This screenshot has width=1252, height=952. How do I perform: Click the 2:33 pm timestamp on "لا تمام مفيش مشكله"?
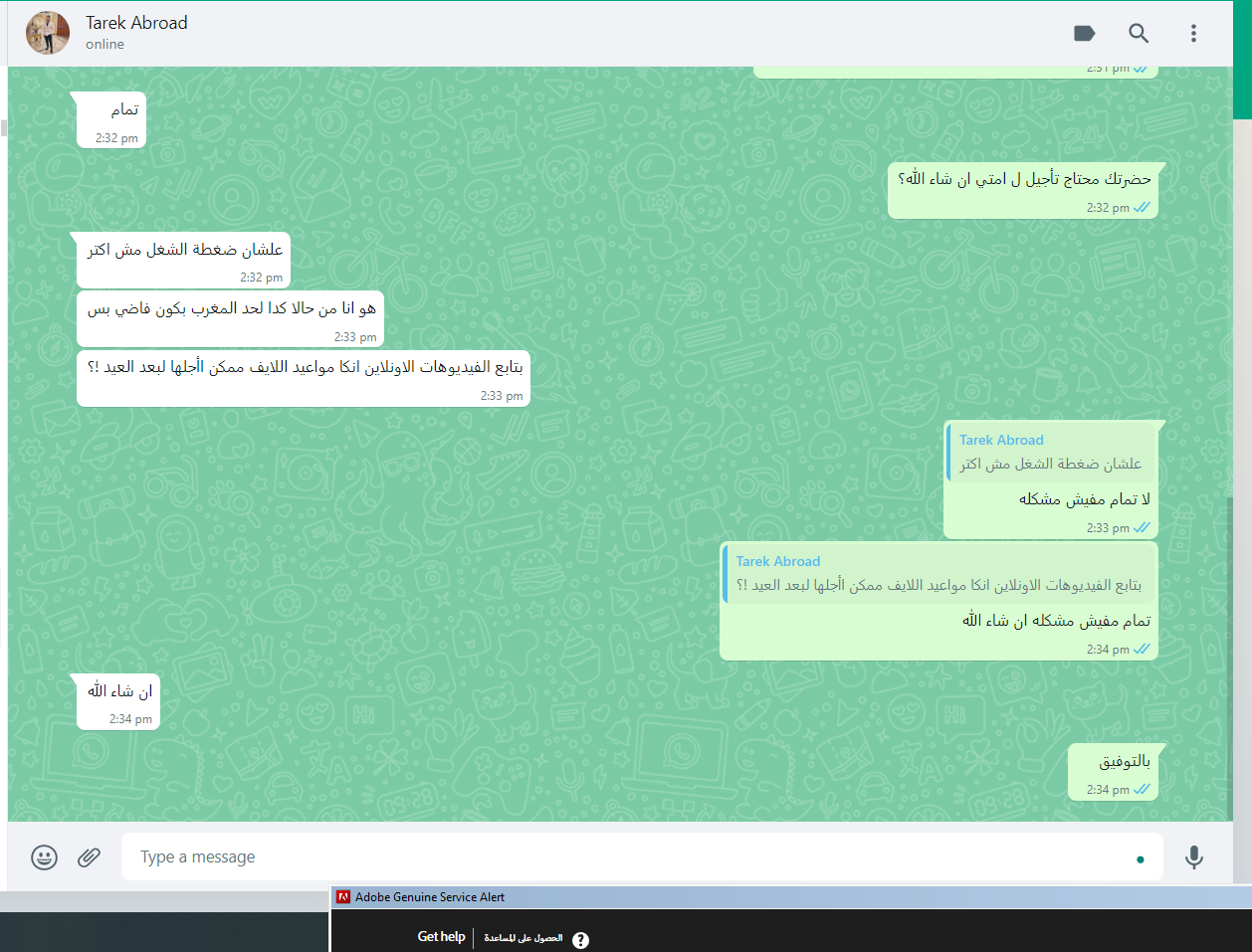1108,528
